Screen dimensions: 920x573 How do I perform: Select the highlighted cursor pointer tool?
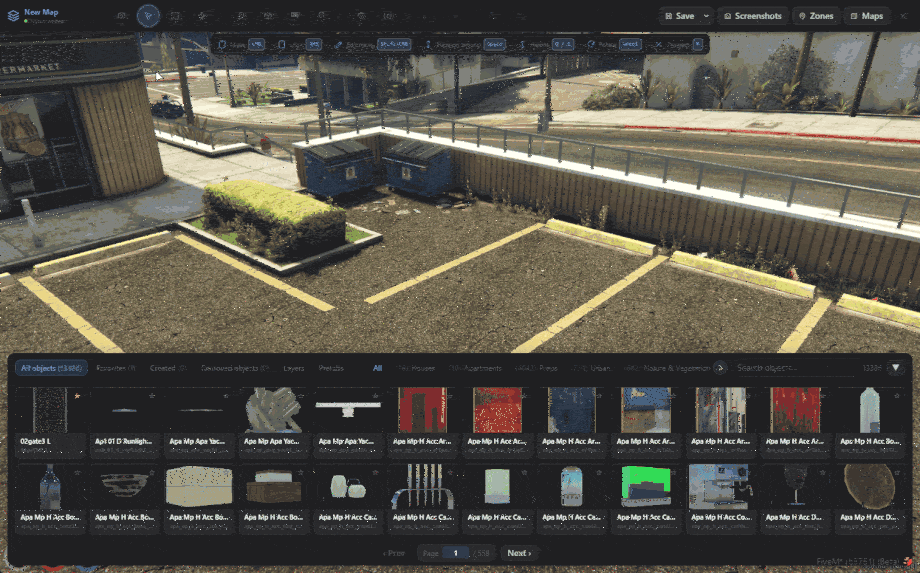(148, 16)
